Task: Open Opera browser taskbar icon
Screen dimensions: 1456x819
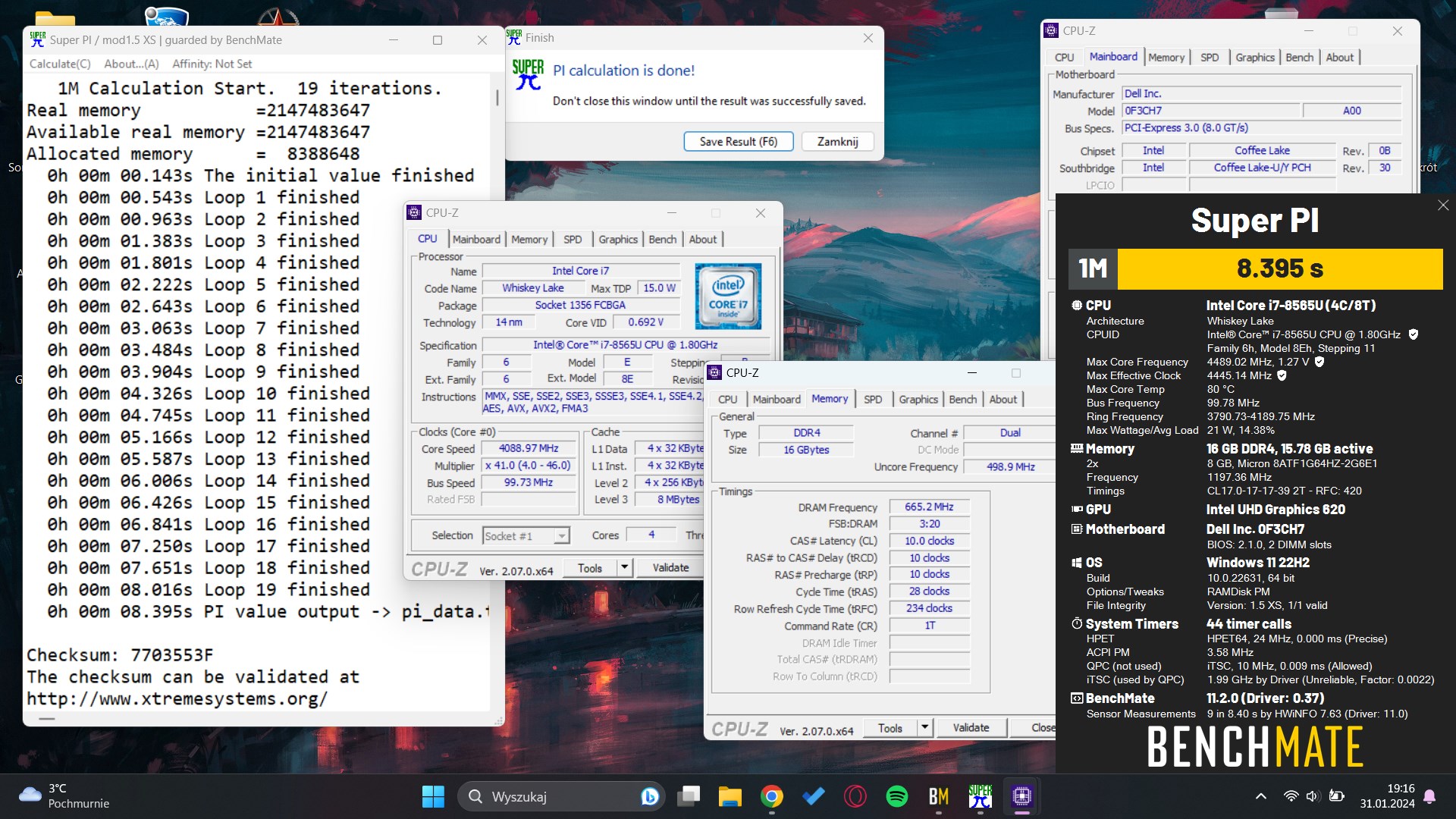Action: coord(855,796)
